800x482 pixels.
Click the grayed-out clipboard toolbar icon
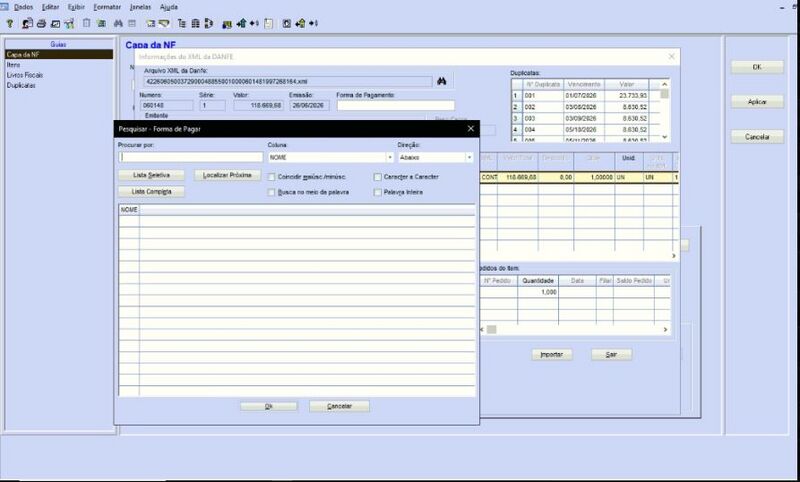[x=87, y=23]
